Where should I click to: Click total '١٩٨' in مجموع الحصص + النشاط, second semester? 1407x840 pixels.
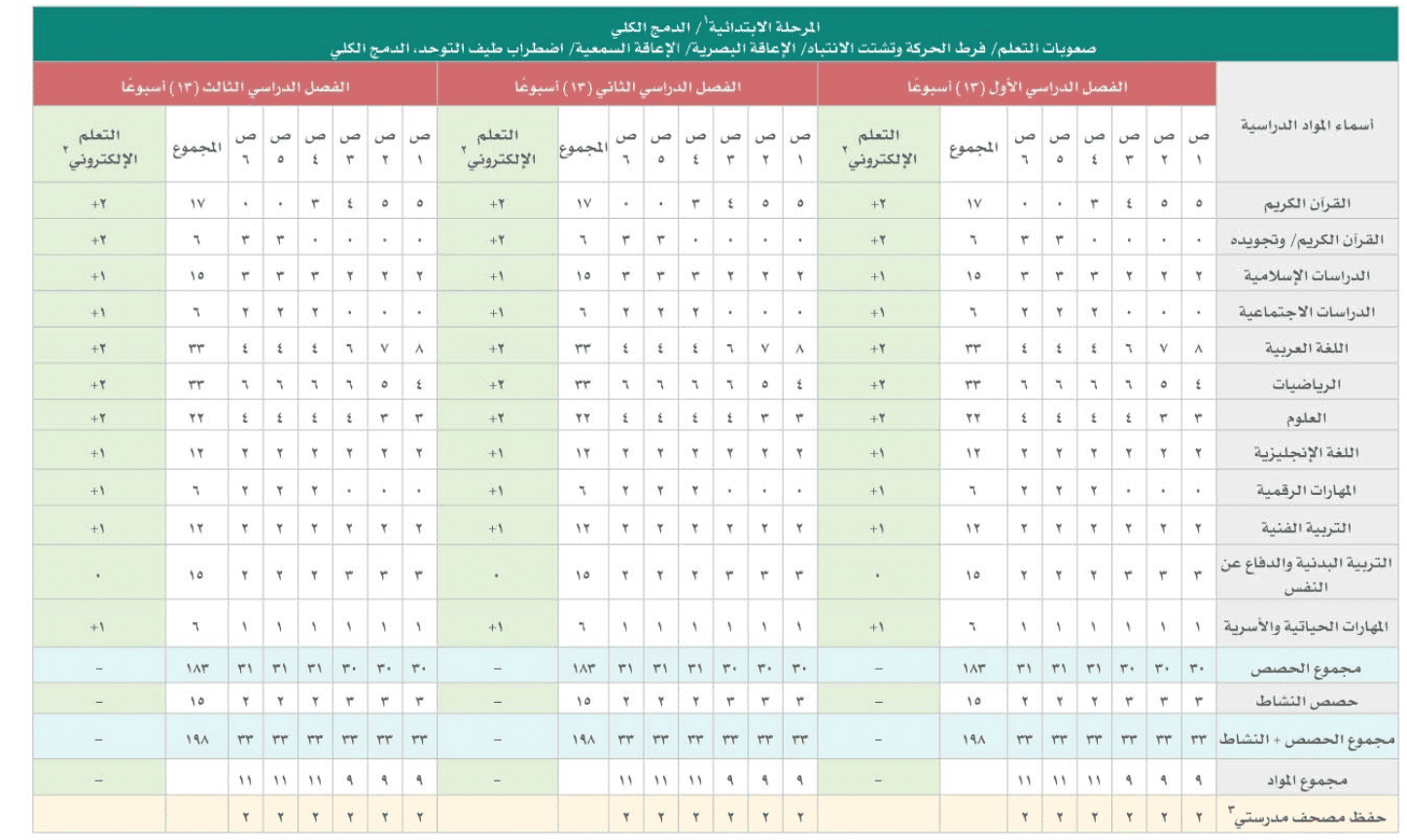tap(583, 740)
